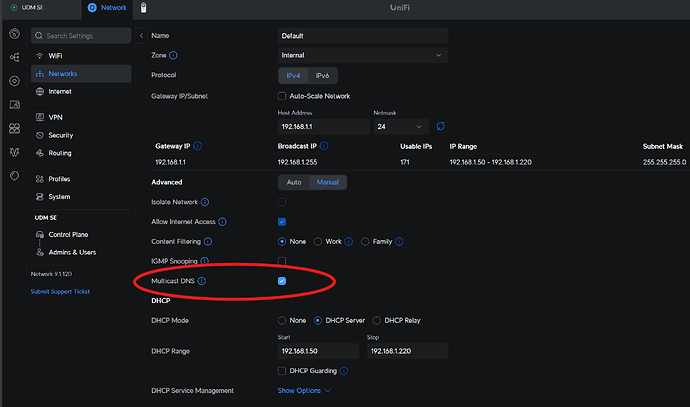Click Submit Support Ticket link
The height and width of the screenshot is (407, 690).
pos(60,291)
